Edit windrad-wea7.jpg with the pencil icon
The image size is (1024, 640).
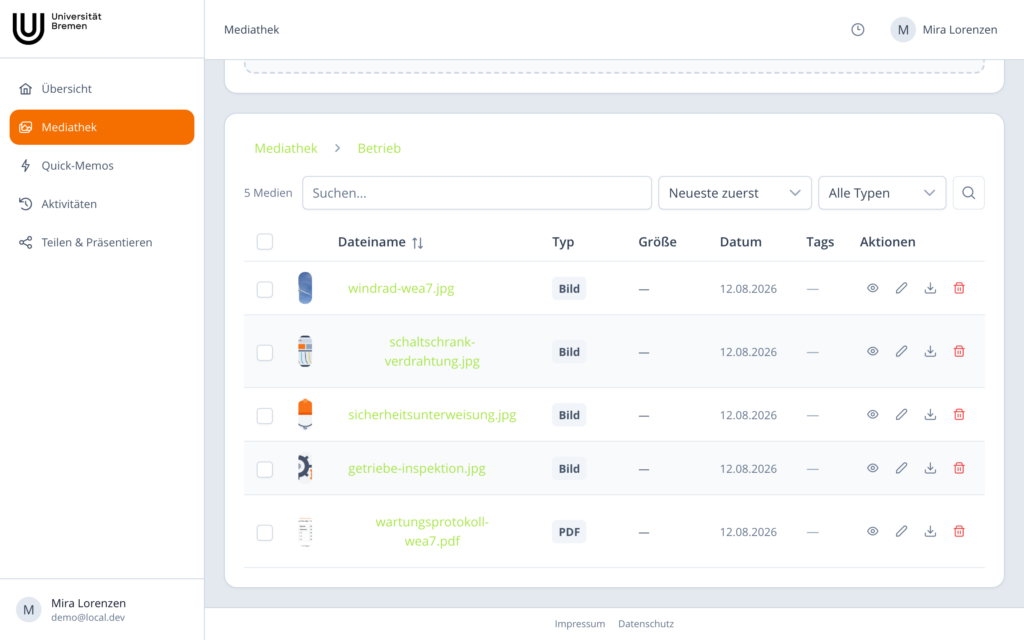[x=901, y=288]
